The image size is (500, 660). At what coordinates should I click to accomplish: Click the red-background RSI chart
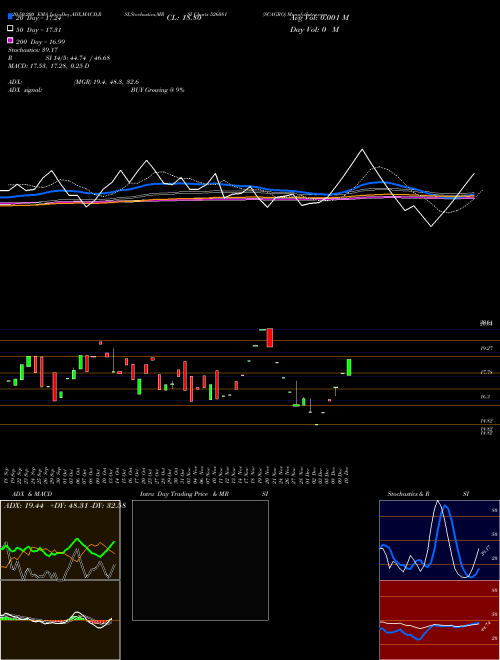439,620
